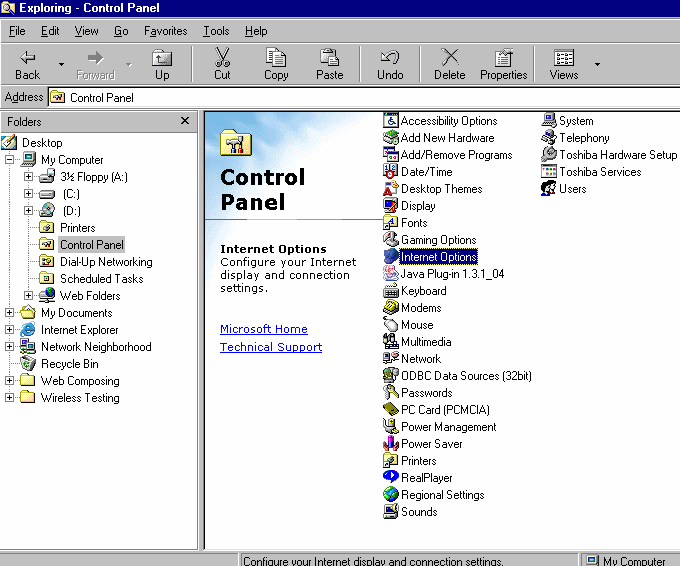Select the Sounds icon
The image size is (680, 566).
click(x=390, y=511)
